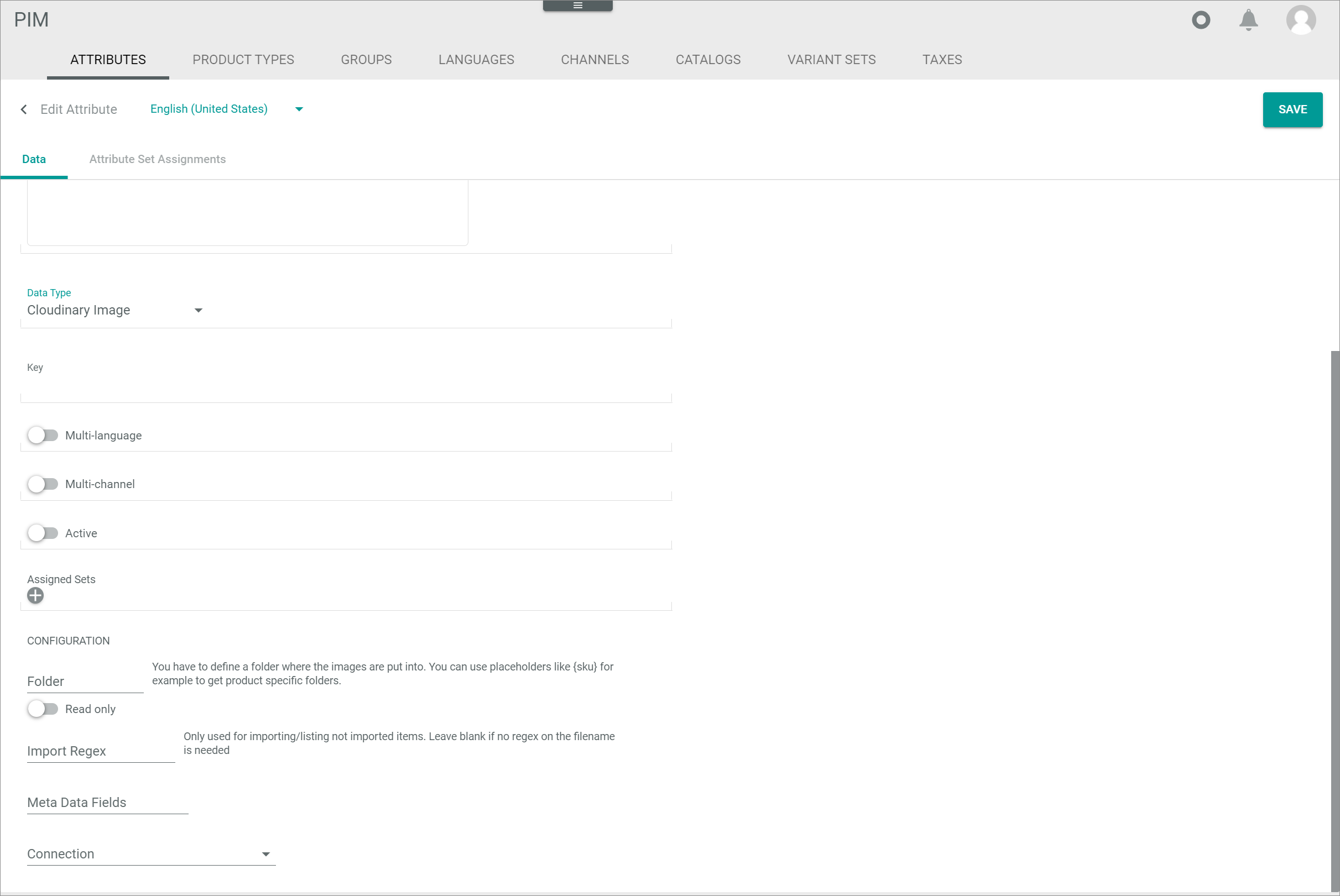
Task: Click the Import Regex input field
Action: [101, 751]
